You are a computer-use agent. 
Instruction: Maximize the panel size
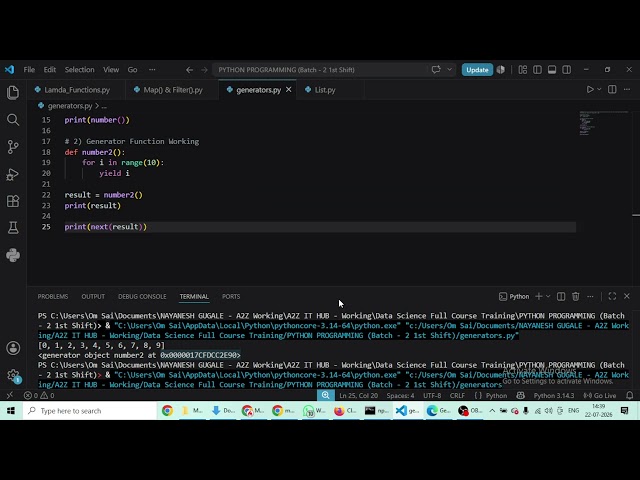(612, 296)
